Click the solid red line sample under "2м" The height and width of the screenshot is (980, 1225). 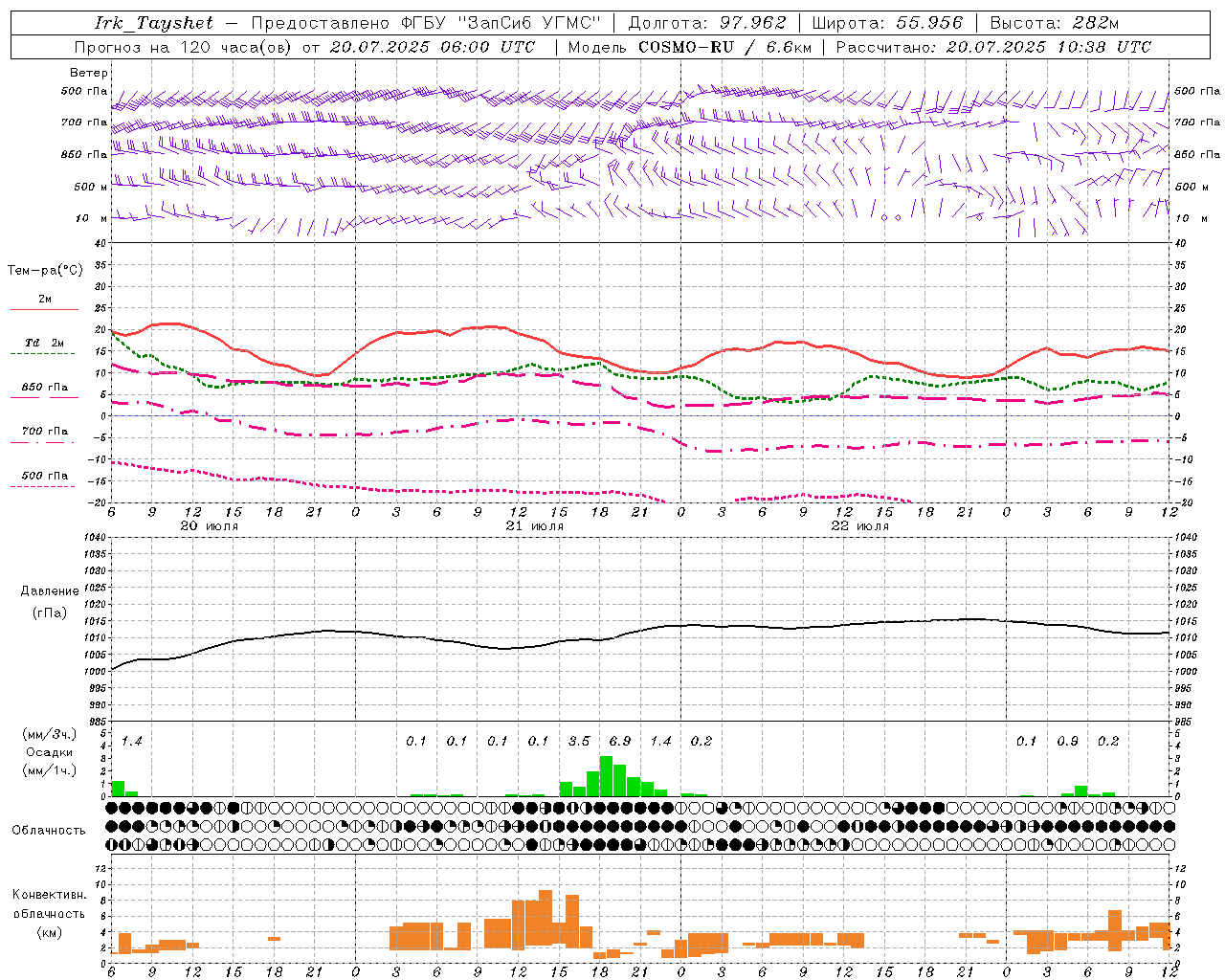(44, 310)
